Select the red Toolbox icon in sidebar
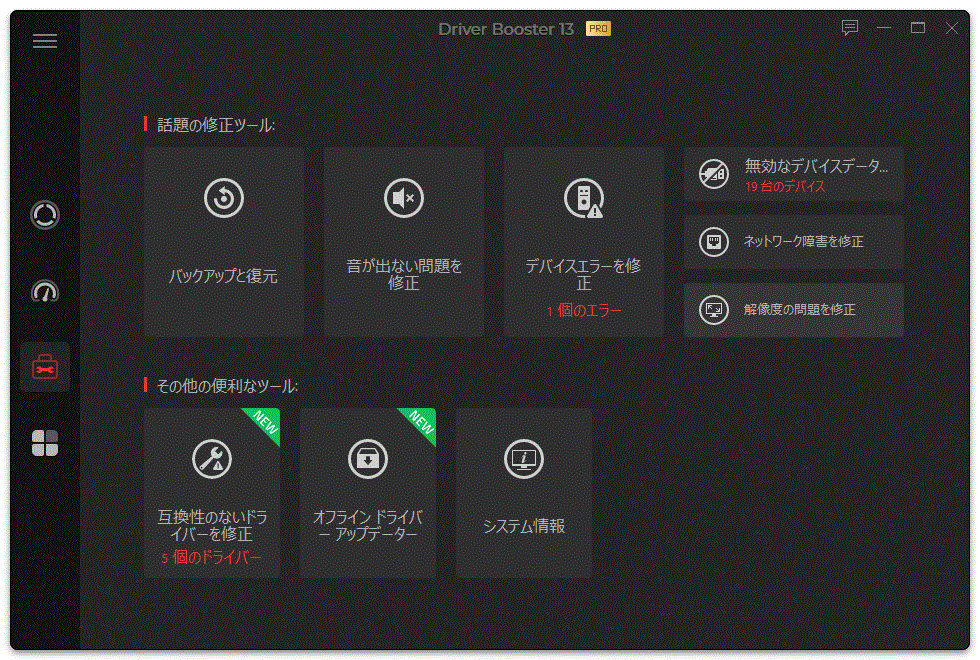Screen dimensions: 980x660 [x=44, y=366]
